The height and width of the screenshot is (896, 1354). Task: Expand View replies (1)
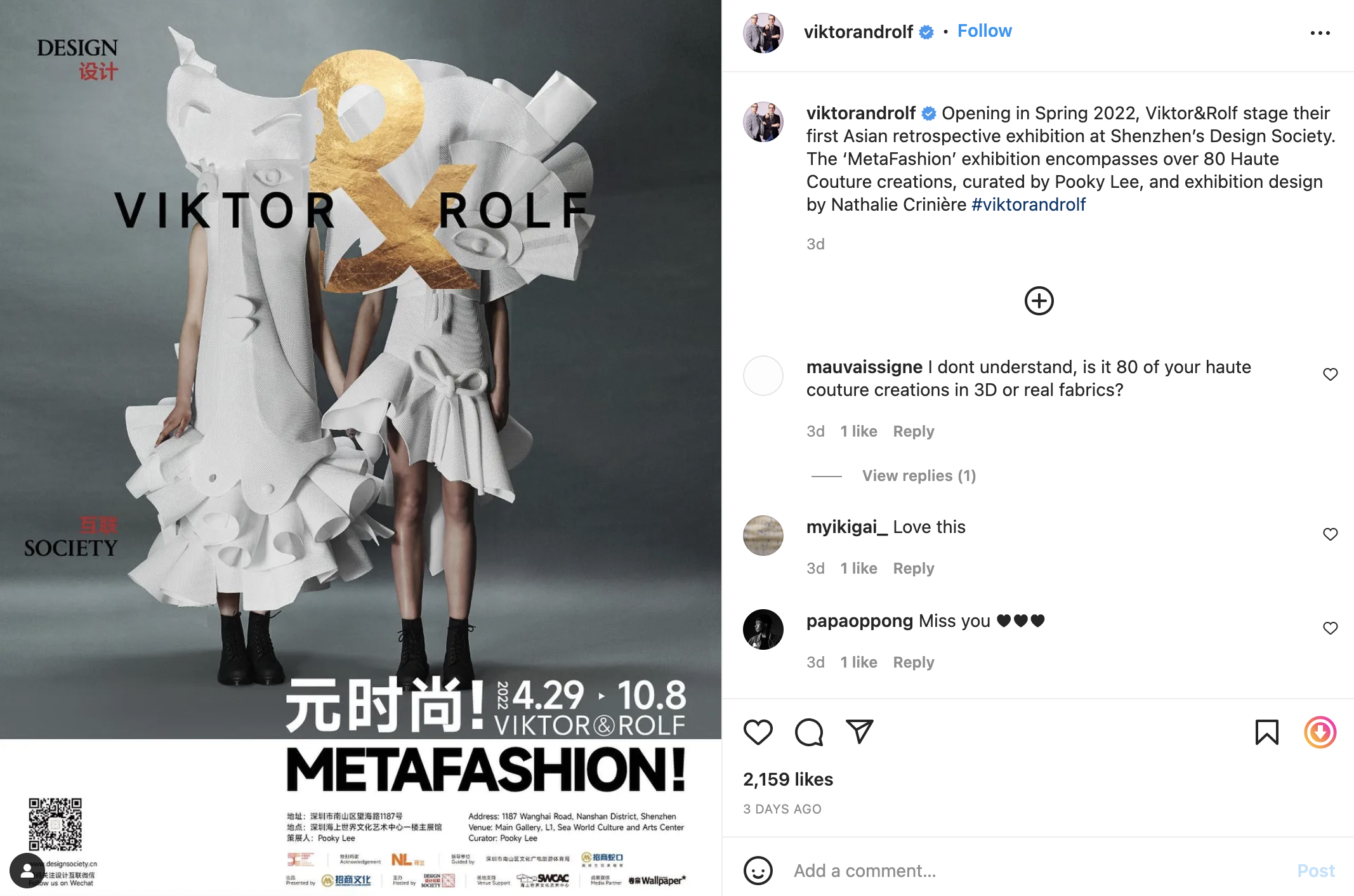point(919,475)
